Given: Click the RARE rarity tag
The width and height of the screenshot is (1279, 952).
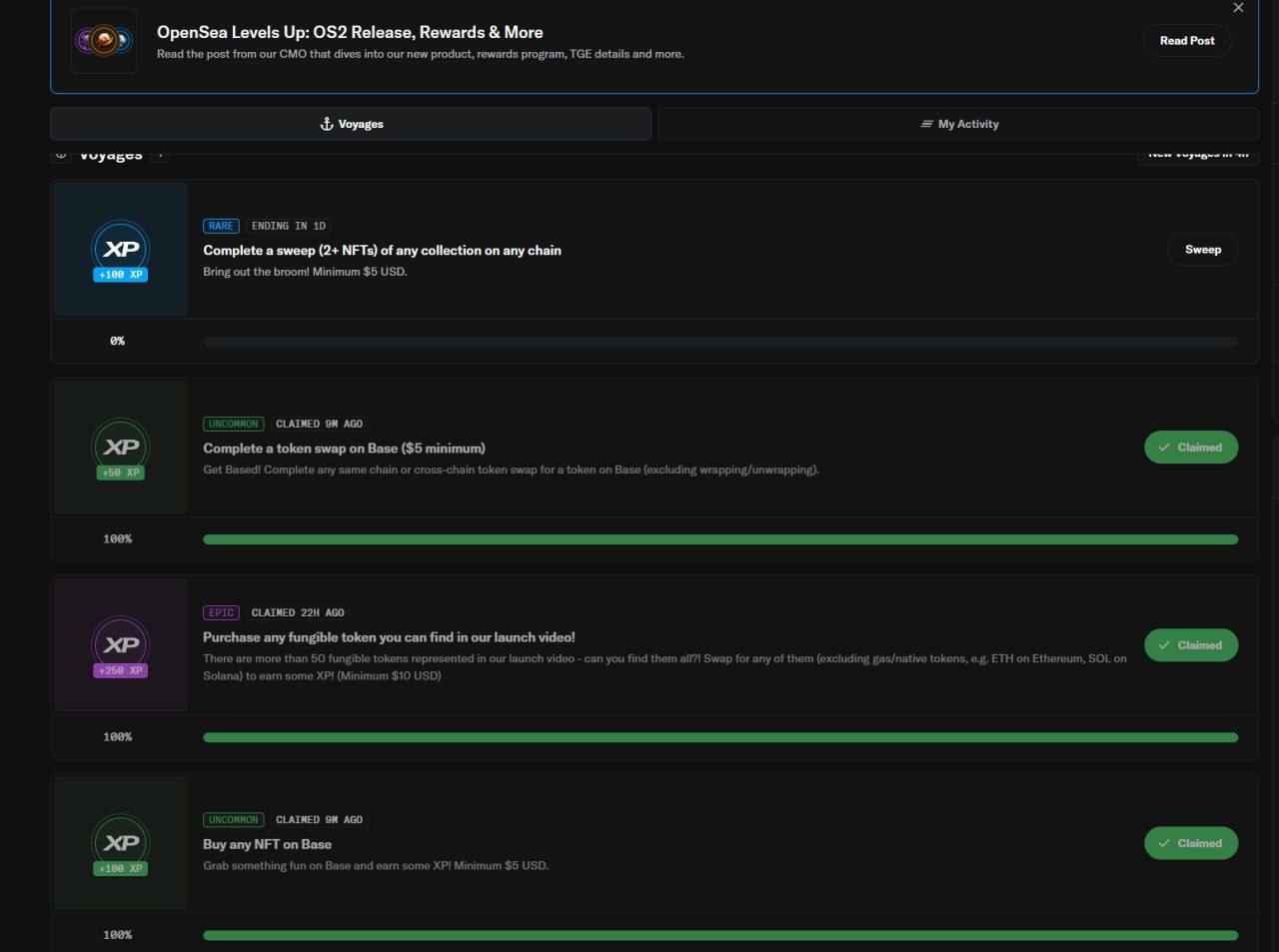Looking at the screenshot, I should [221, 226].
